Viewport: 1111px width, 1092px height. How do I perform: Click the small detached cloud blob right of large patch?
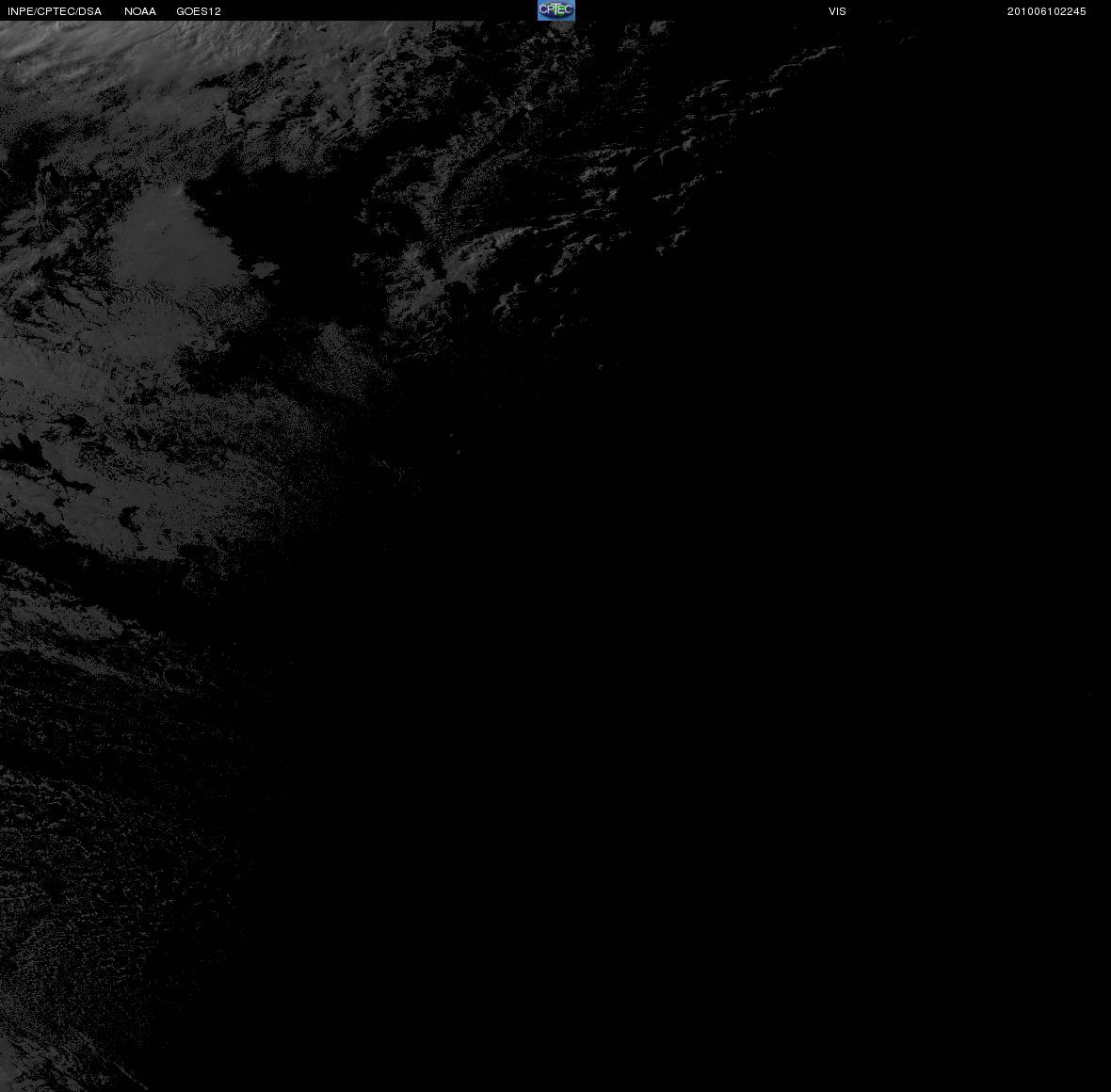point(265,269)
